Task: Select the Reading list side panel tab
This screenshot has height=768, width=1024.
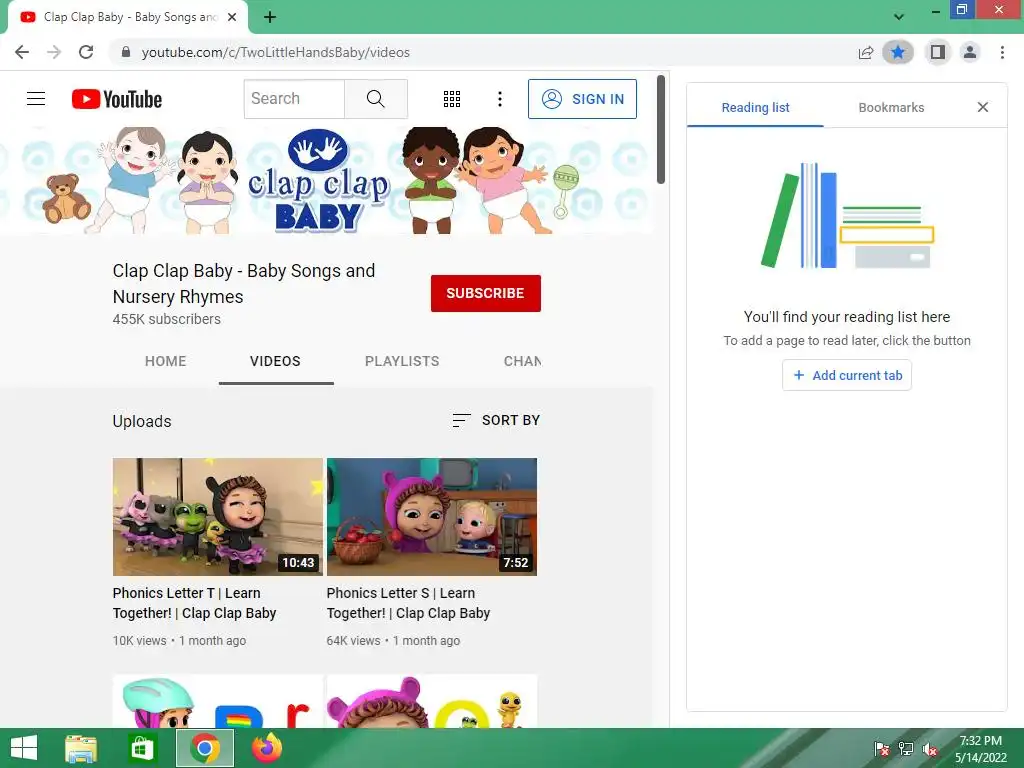Action: tap(756, 108)
